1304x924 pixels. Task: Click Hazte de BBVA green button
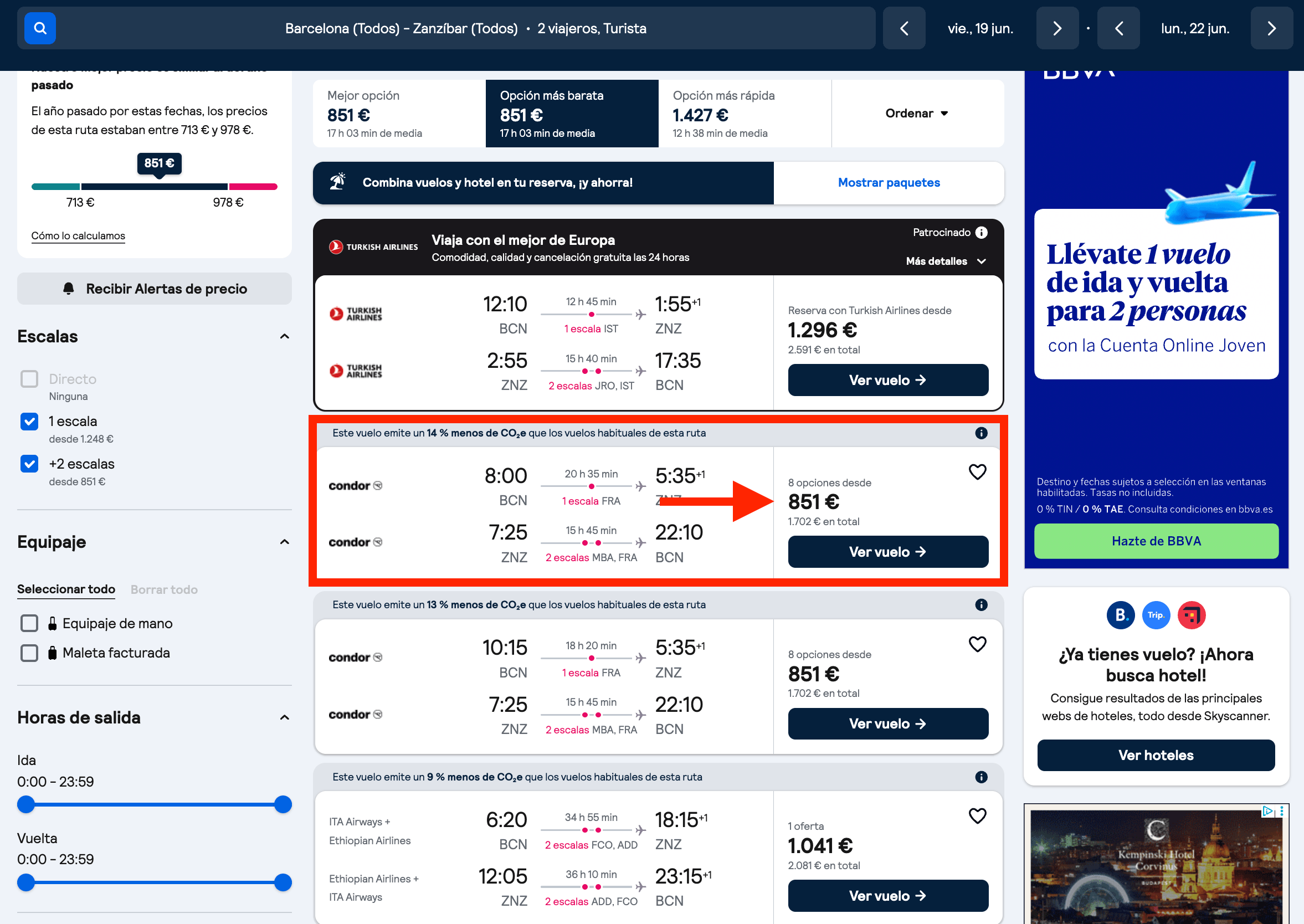(1156, 541)
